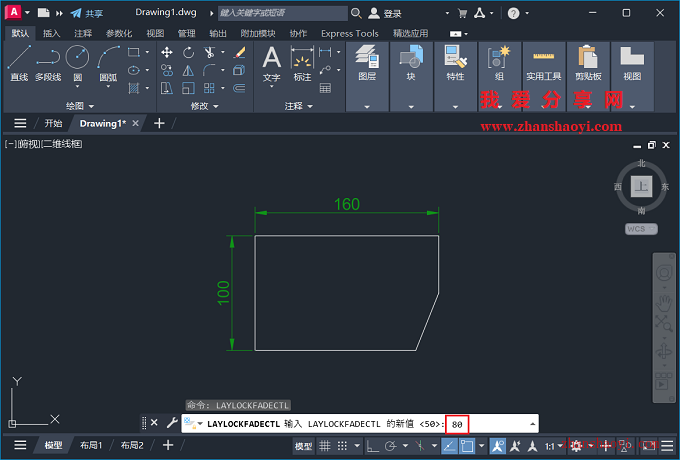This screenshot has width=680, height=460.
Task: Open the annotation scale 1:1 dropdown
Action: (x=554, y=446)
